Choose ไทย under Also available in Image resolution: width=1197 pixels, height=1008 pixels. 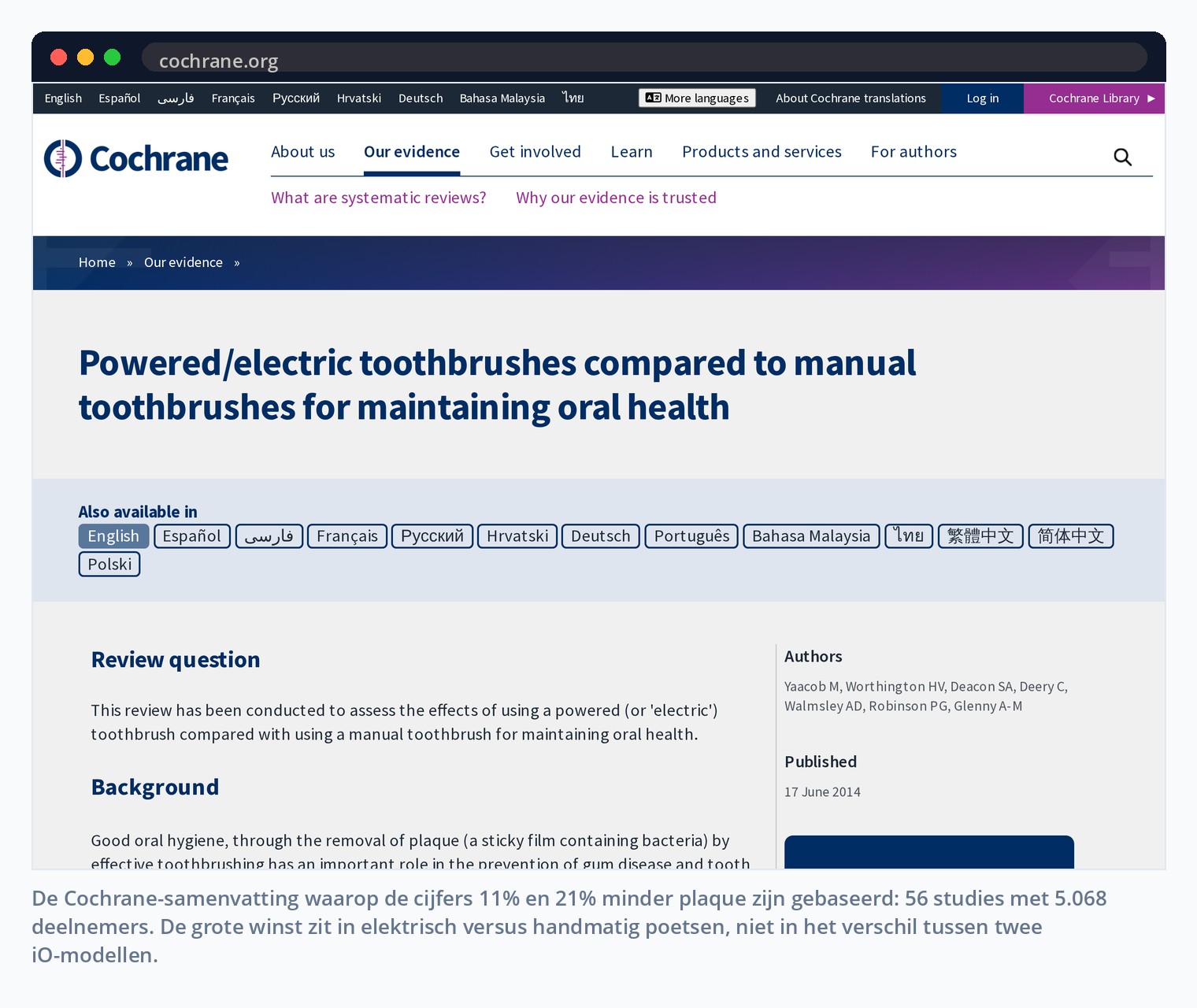[x=909, y=536]
